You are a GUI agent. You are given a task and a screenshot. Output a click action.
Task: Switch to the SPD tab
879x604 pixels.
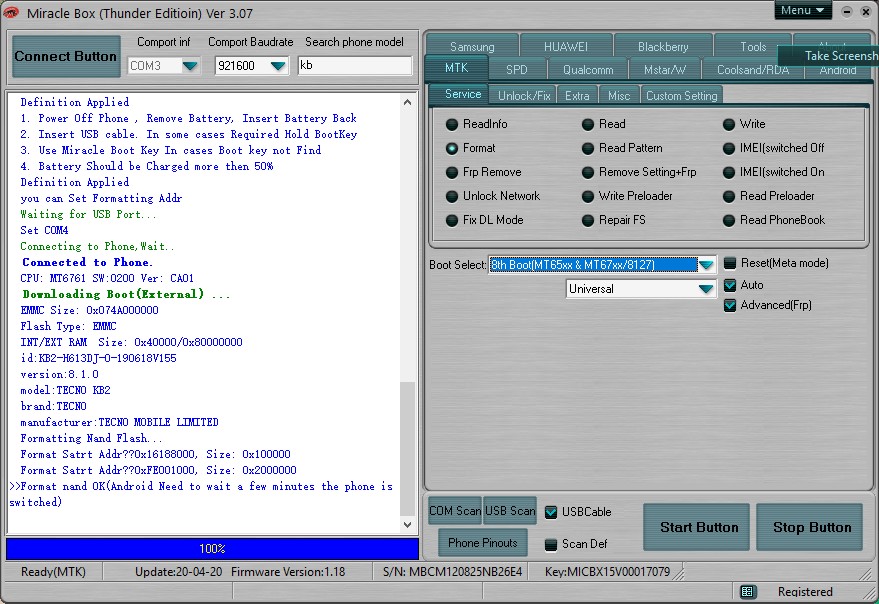coord(516,70)
